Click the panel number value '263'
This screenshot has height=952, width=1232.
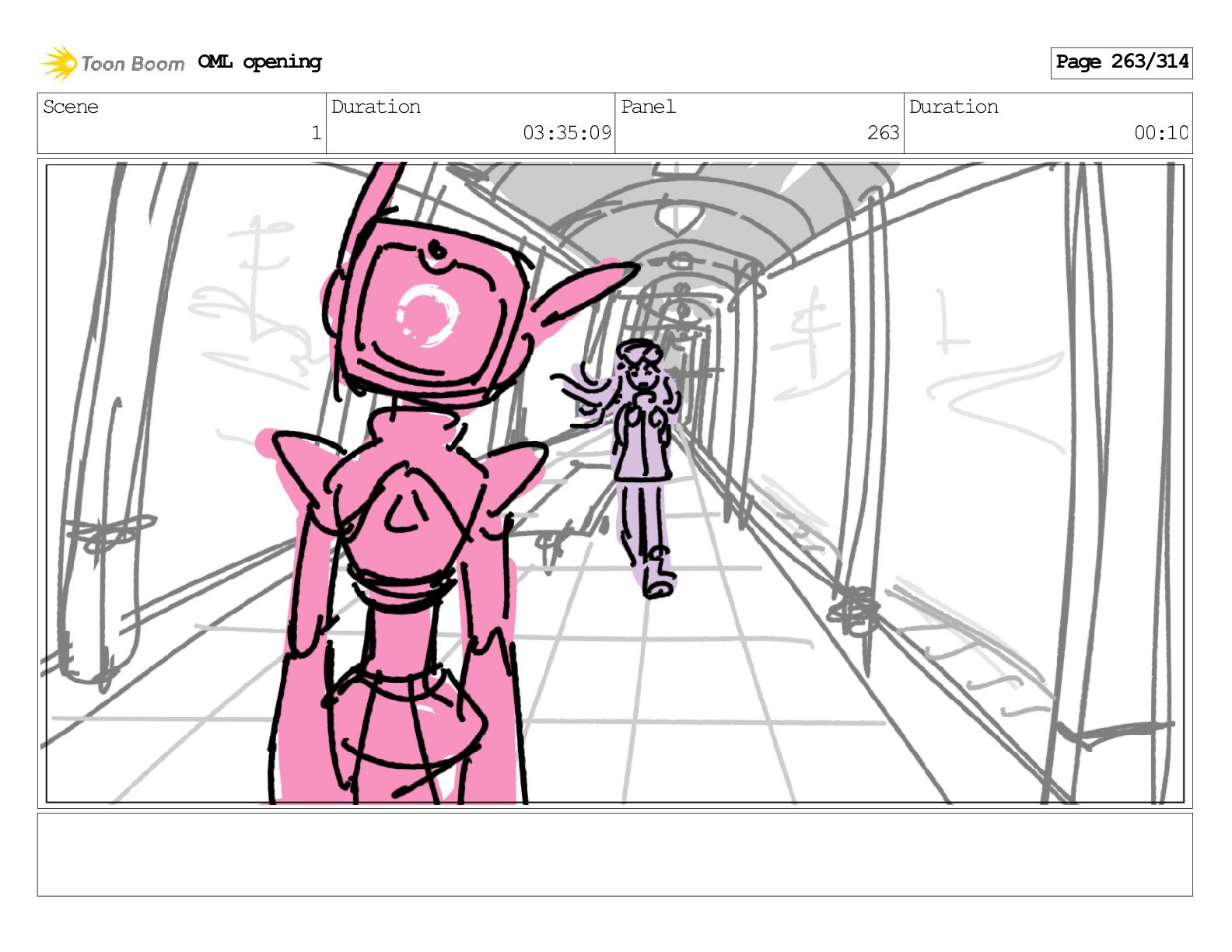pyautogui.click(x=884, y=133)
